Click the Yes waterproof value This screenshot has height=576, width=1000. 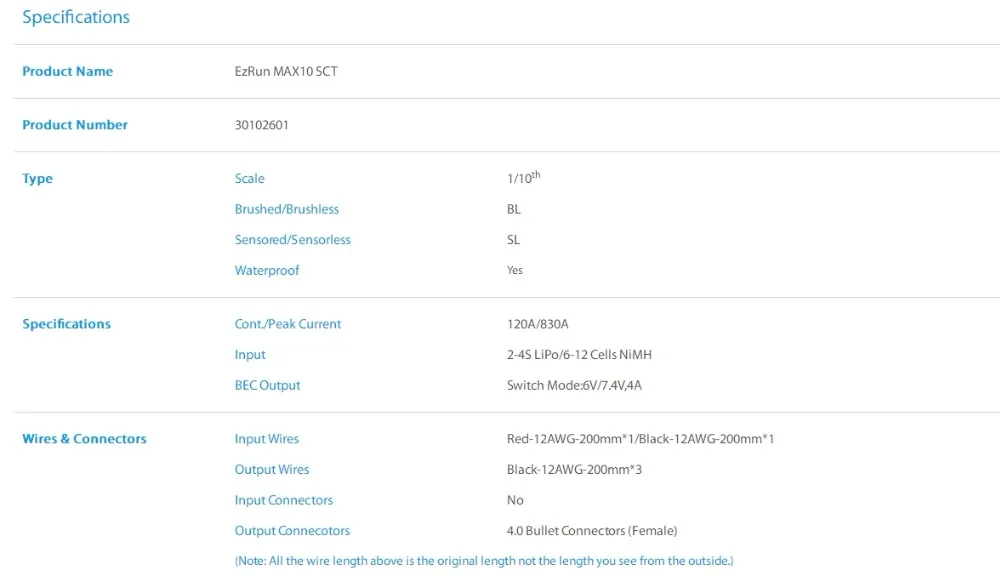click(x=515, y=270)
